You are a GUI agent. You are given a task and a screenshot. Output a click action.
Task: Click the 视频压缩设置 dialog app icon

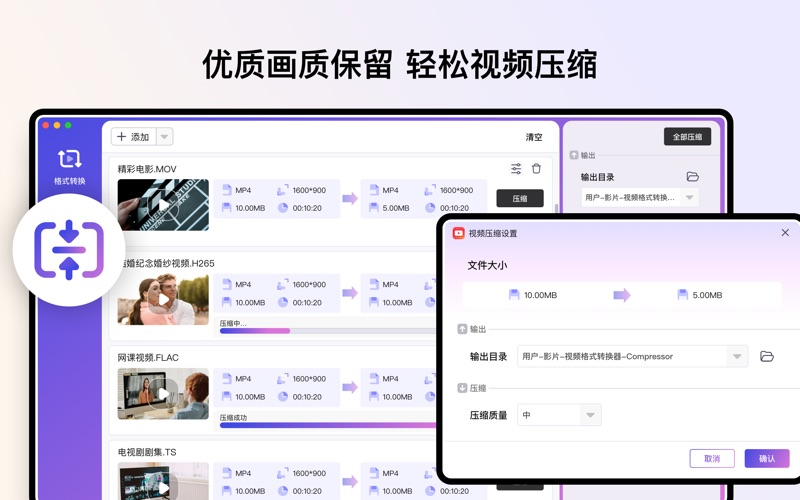click(x=458, y=233)
